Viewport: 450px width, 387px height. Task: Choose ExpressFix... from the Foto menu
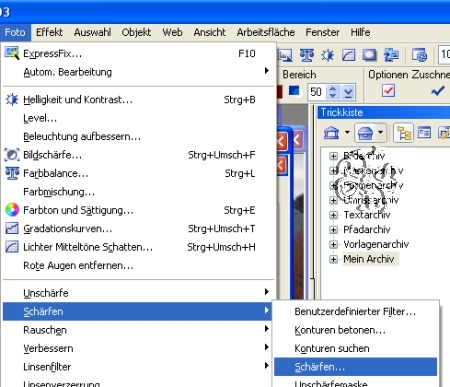pos(138,53)
